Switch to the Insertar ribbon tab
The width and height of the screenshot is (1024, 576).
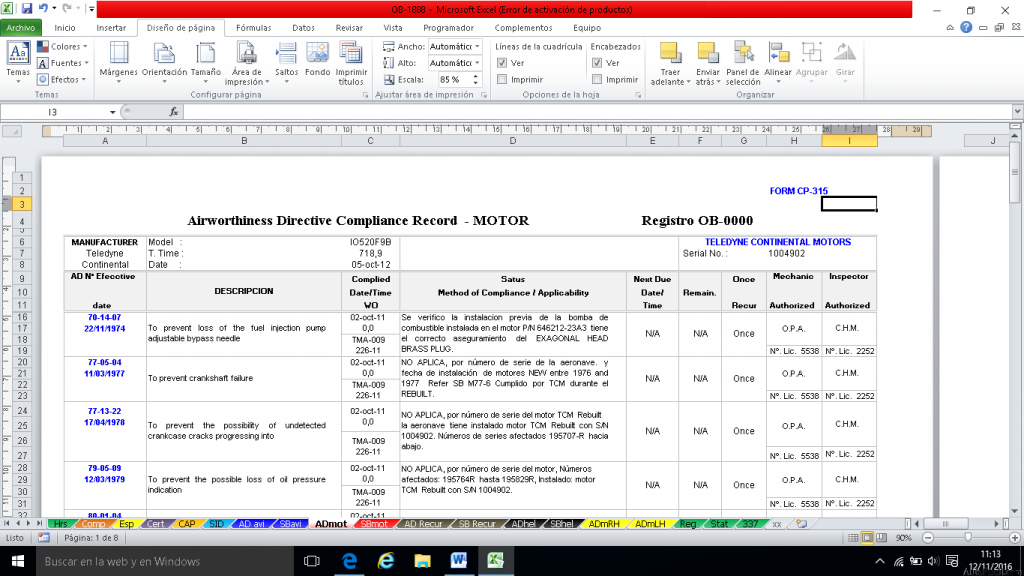111,27
